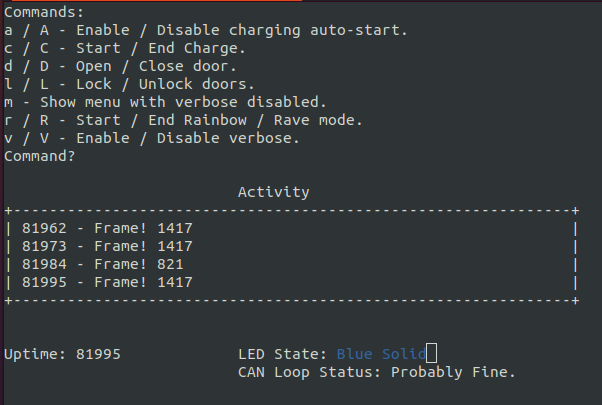The width and height of the screenshot is (602, 405).
Task: Click the 'LED State:' label
Action: pyautogui.click(x=282, y=354)
